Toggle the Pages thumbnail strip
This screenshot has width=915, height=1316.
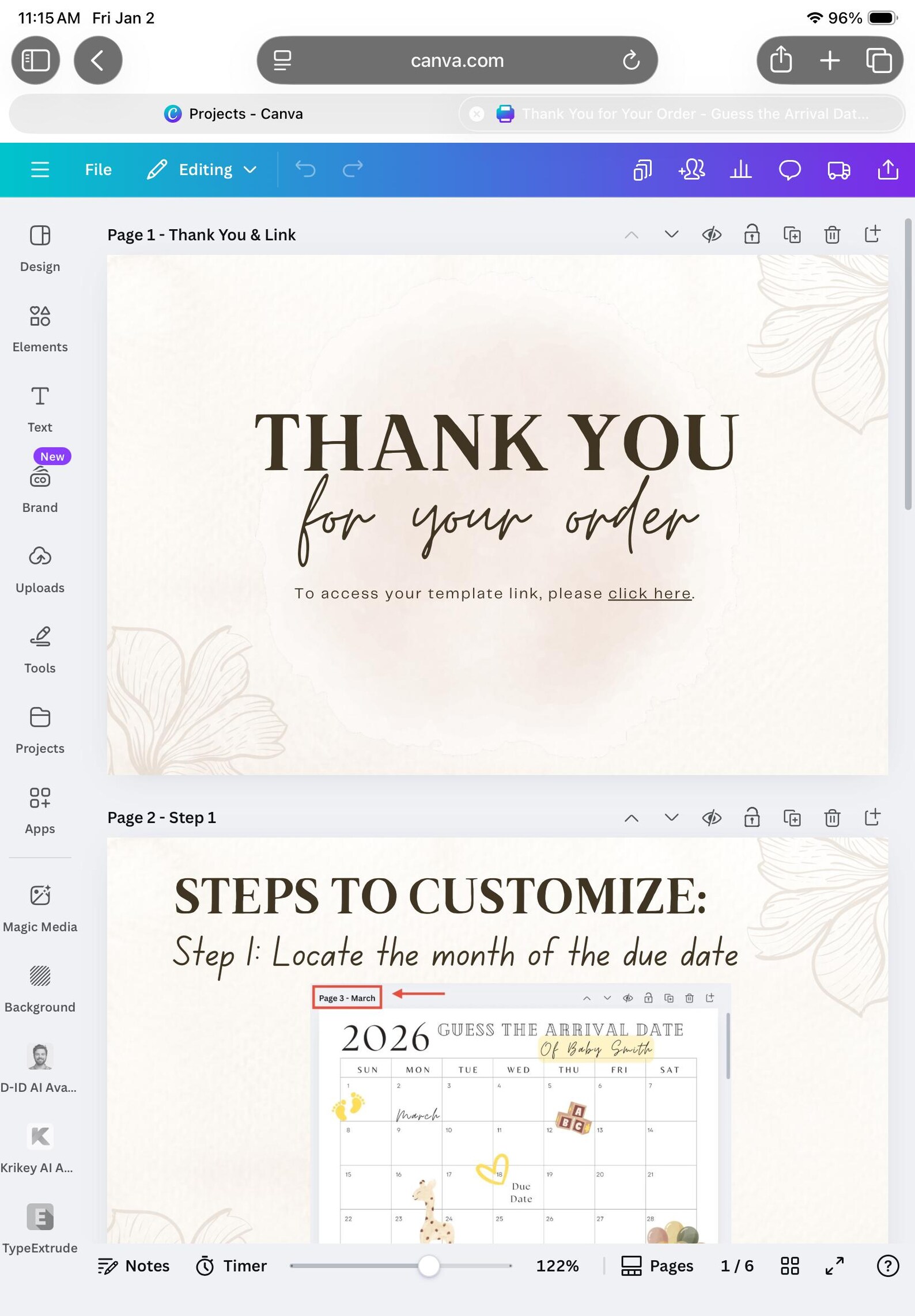pyautogui.click(x=657, y=1266)
